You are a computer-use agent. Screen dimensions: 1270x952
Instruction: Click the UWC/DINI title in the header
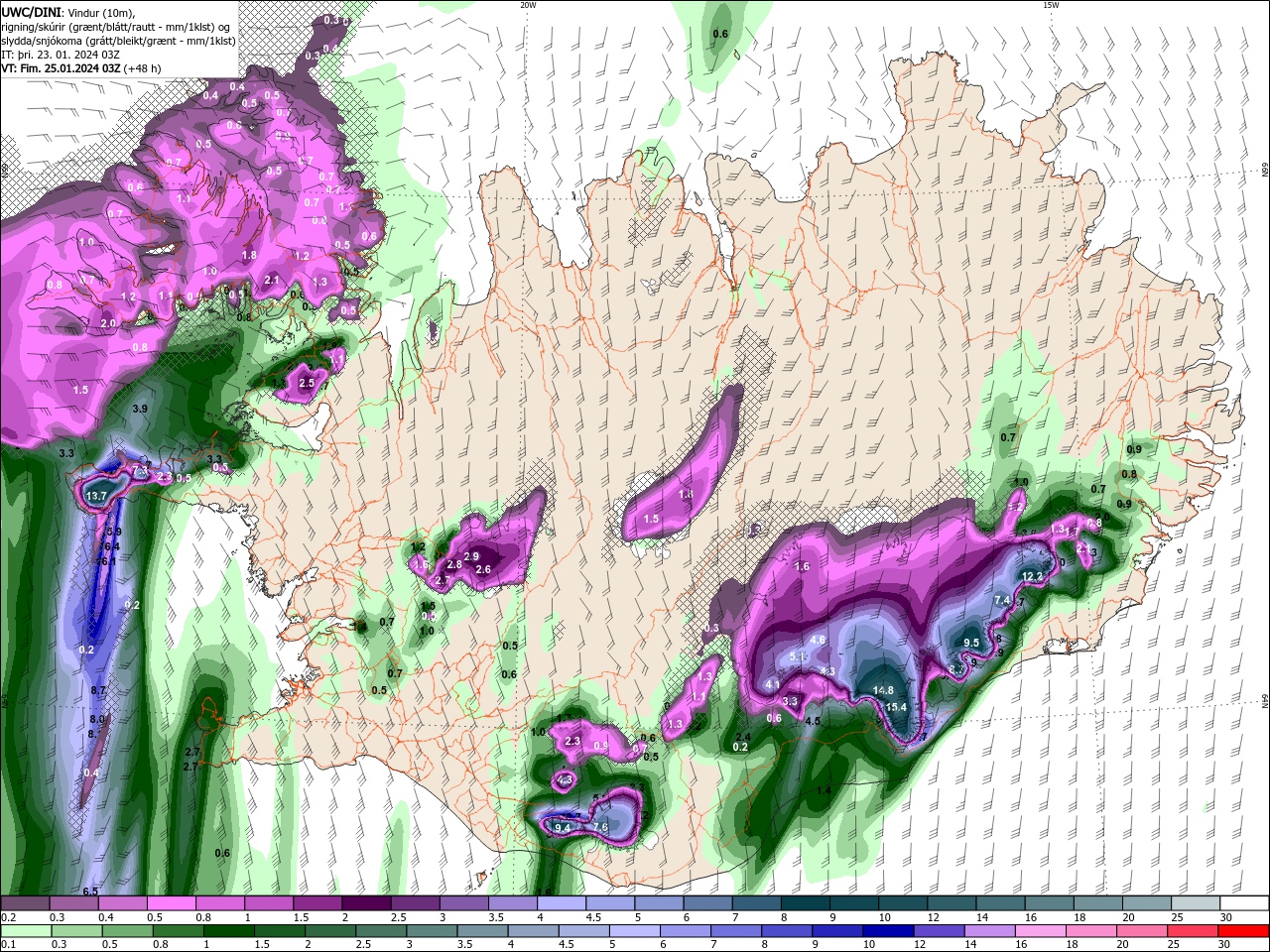coord(31,12)
